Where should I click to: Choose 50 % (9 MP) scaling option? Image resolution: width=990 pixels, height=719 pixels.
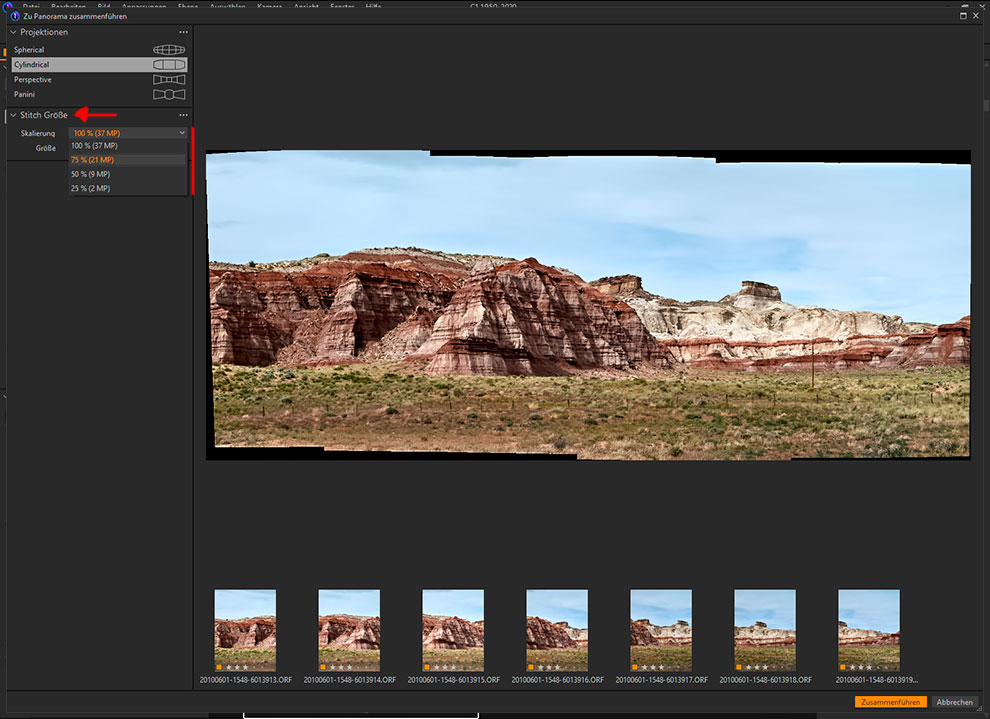click(128, 174)
